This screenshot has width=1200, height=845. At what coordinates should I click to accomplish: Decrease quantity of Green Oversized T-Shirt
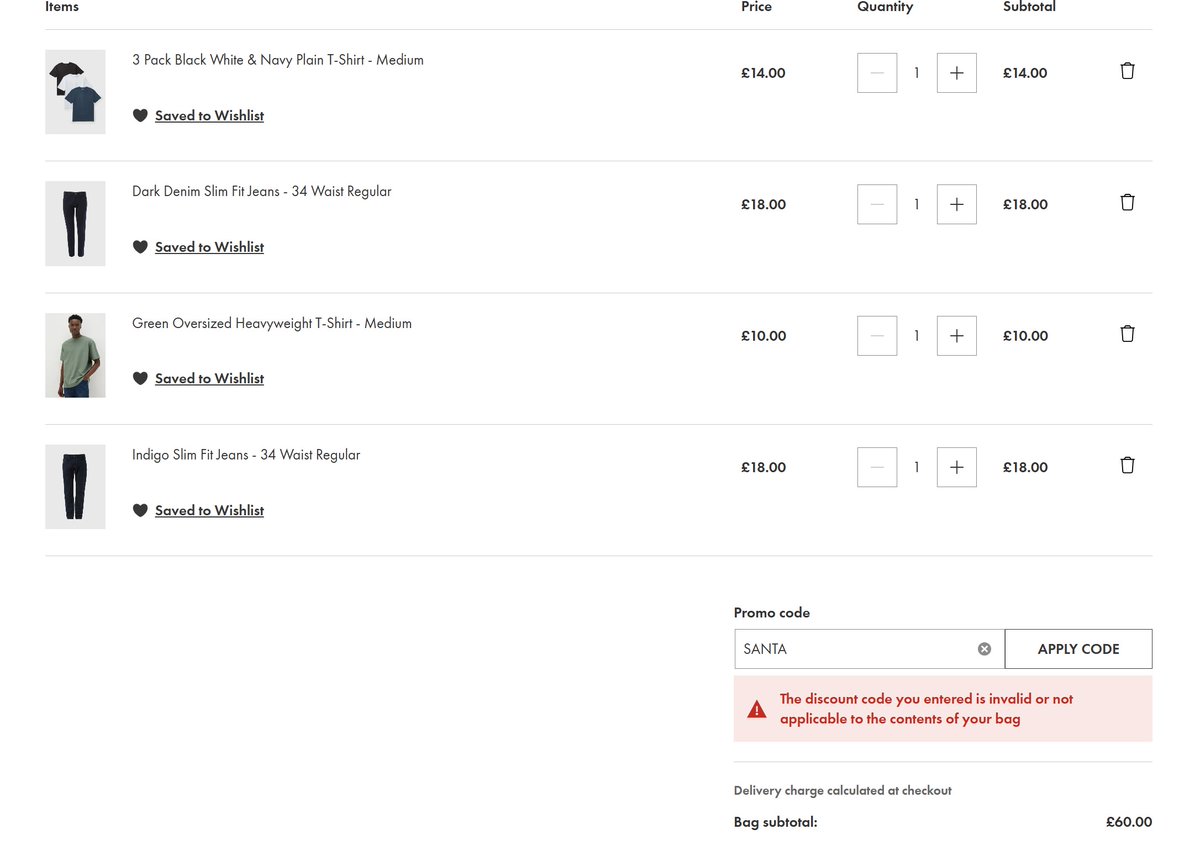[877, 336]
